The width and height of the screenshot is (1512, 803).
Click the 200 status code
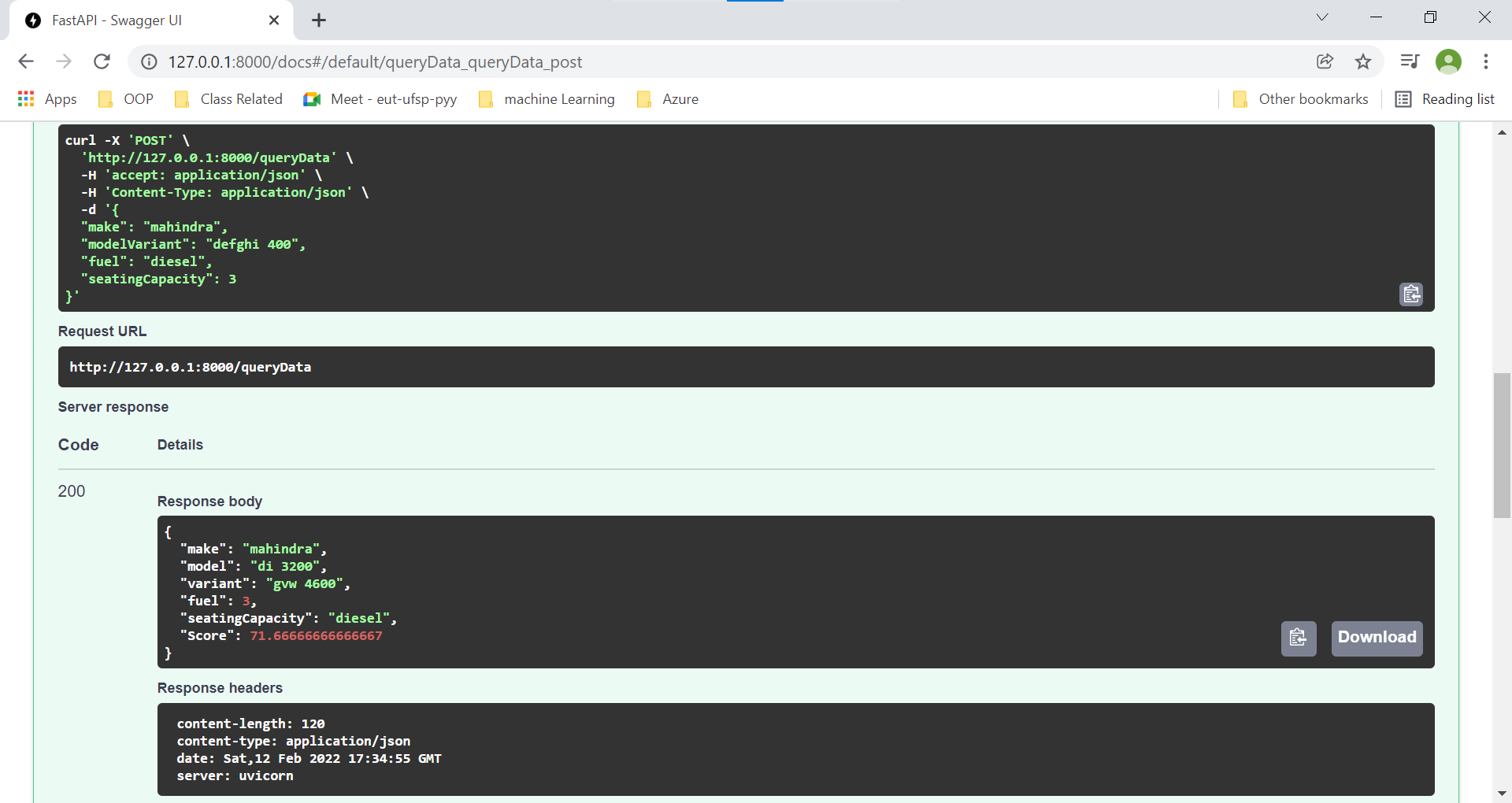[72, 491]
